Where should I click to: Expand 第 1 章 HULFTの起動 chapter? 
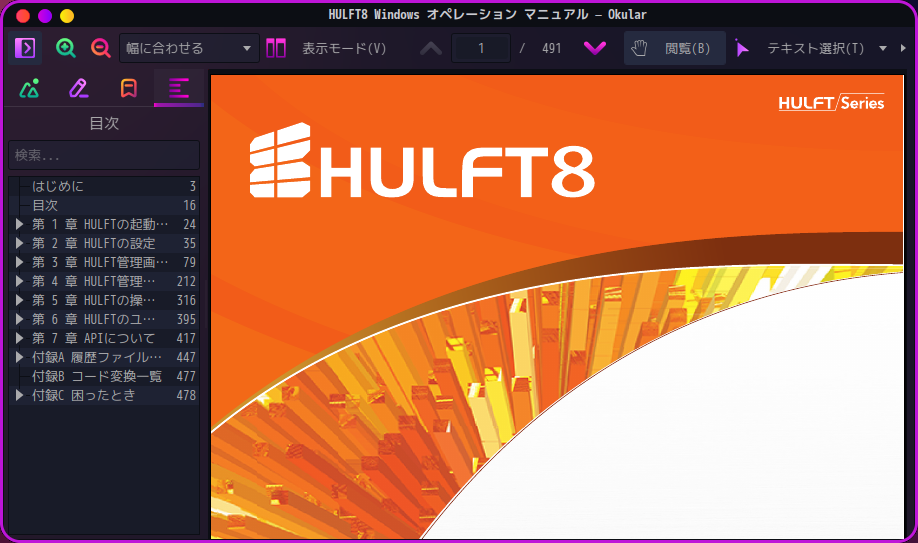tap(19, 224)
